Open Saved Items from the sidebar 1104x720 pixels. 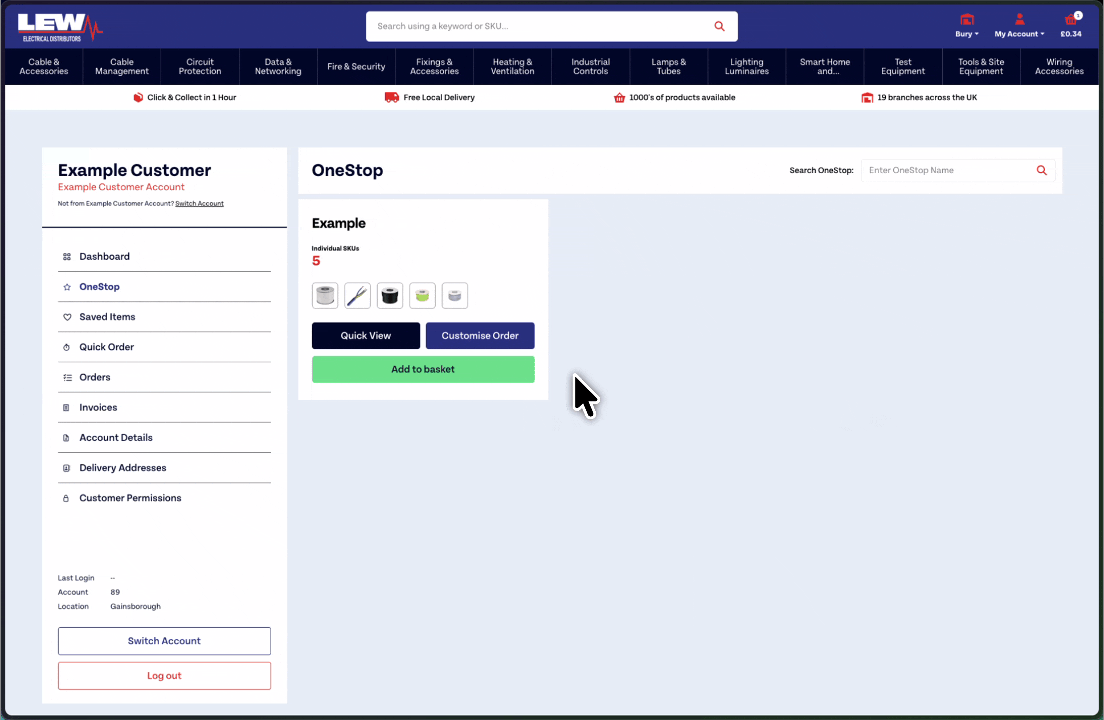[x=107, y=317]
